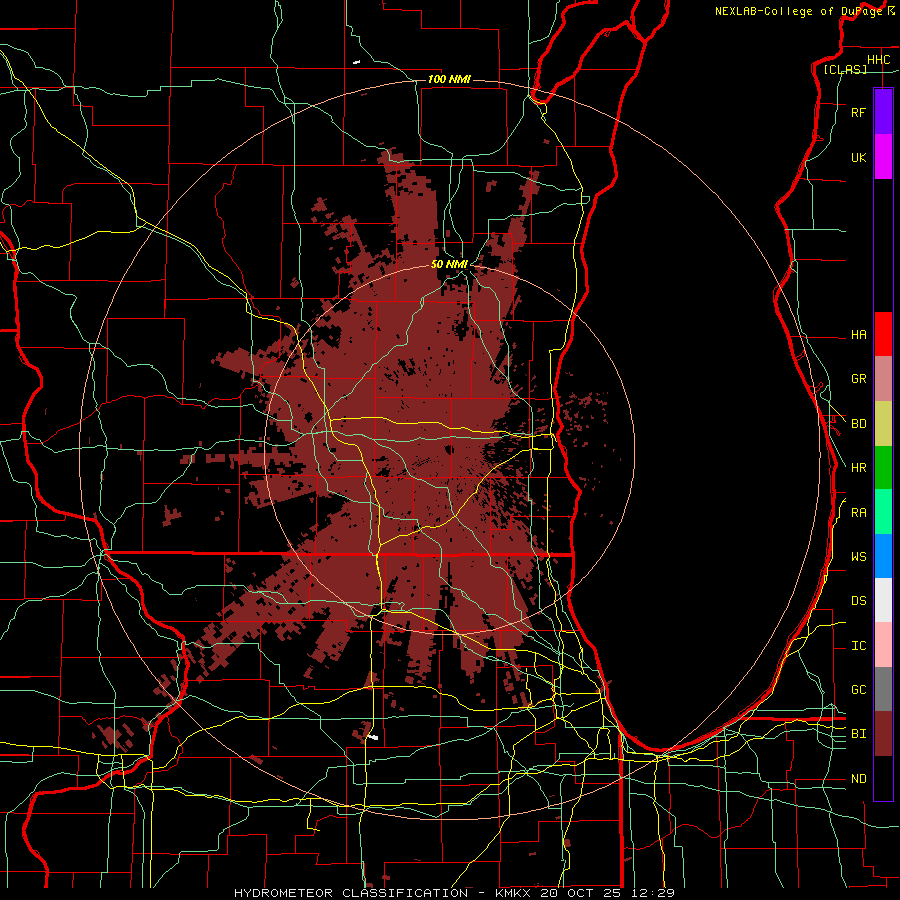Select the "BD" legend label

pyautogui.click(x=858, y=424)
